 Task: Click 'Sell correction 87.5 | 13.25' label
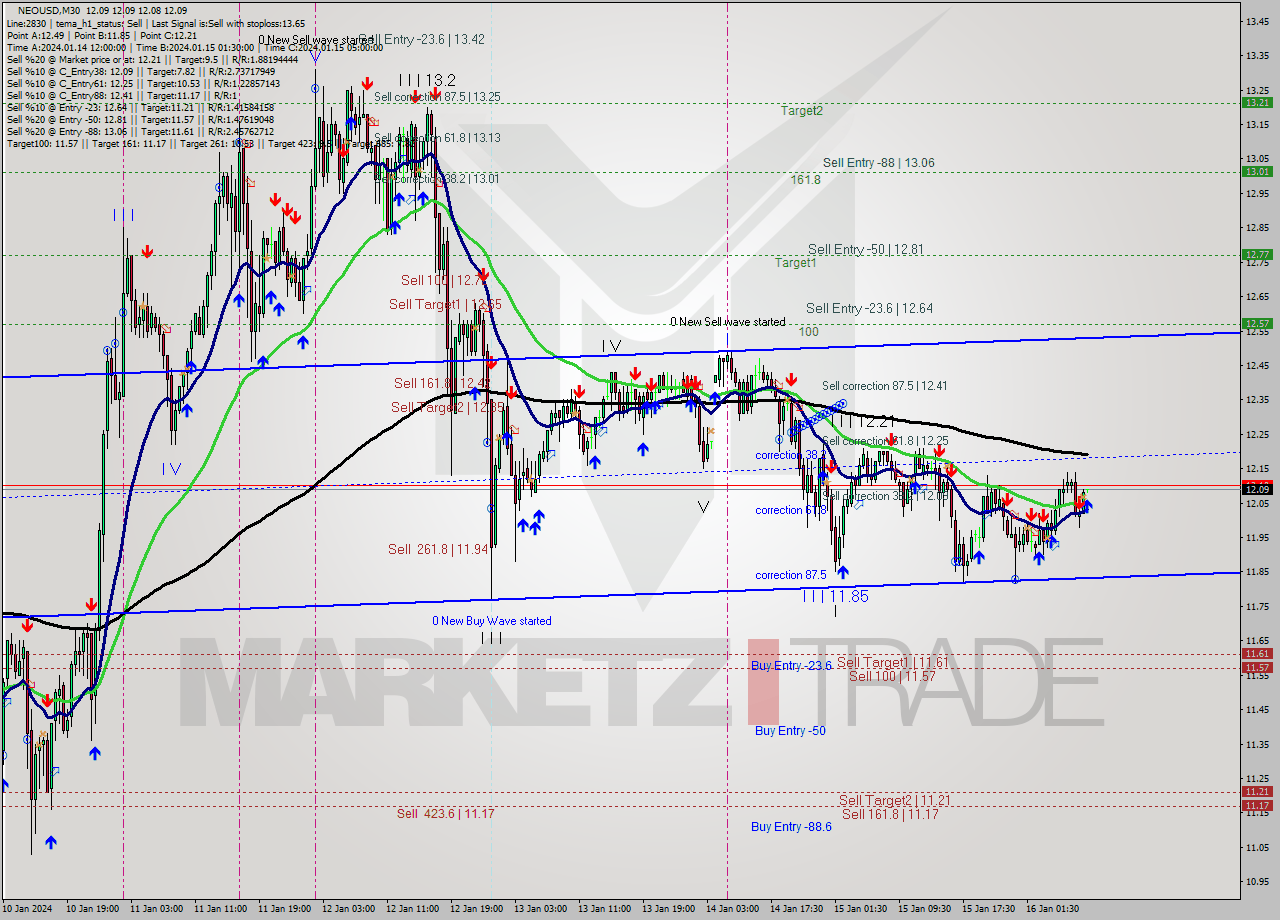click(437, 96)
